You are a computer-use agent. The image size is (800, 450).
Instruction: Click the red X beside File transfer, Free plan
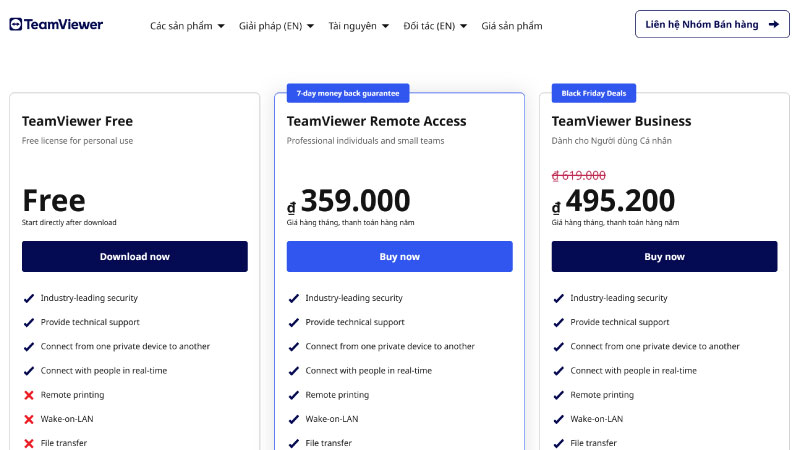29,443
